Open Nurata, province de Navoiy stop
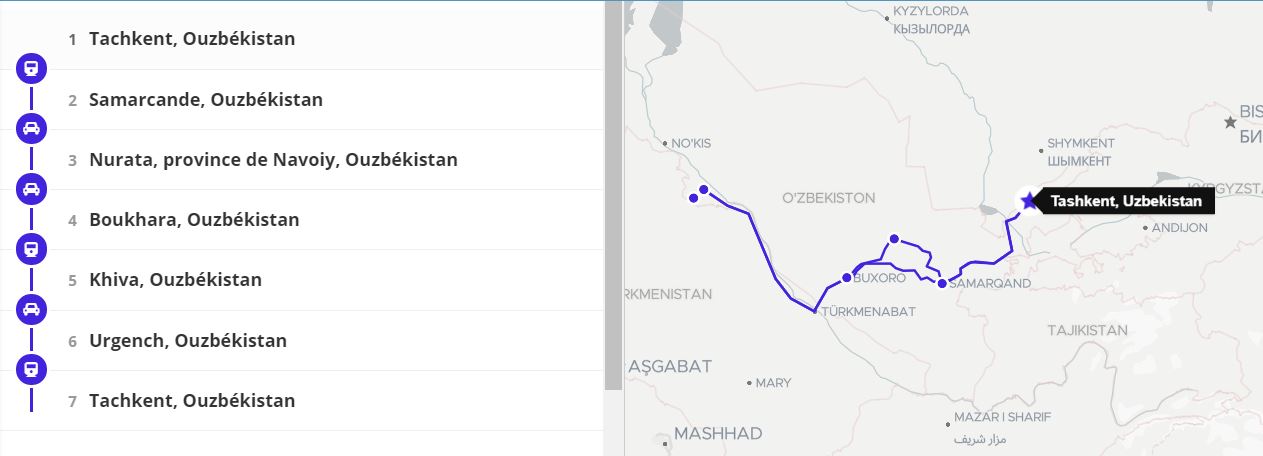 click(273, 160)
